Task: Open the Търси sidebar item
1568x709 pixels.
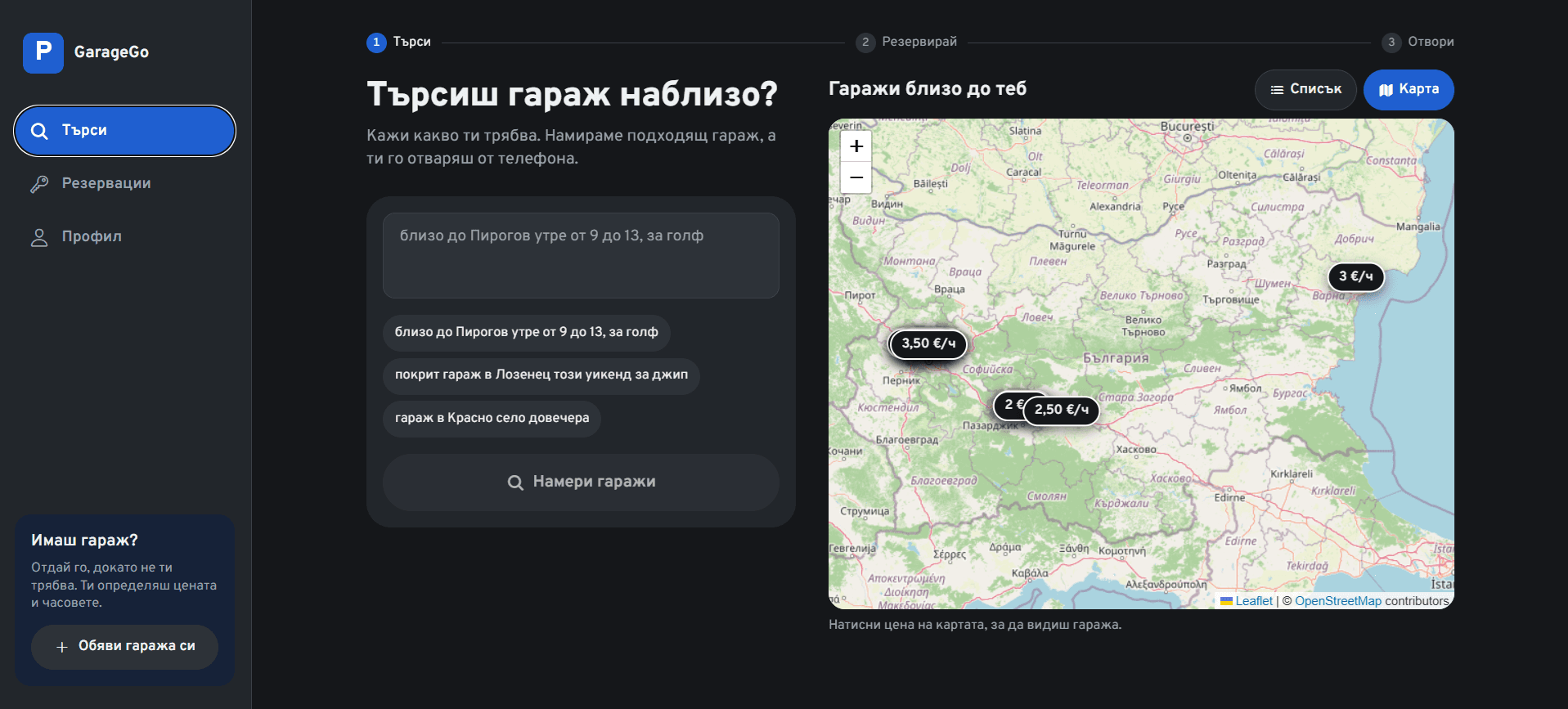Action: pos(125,131)
